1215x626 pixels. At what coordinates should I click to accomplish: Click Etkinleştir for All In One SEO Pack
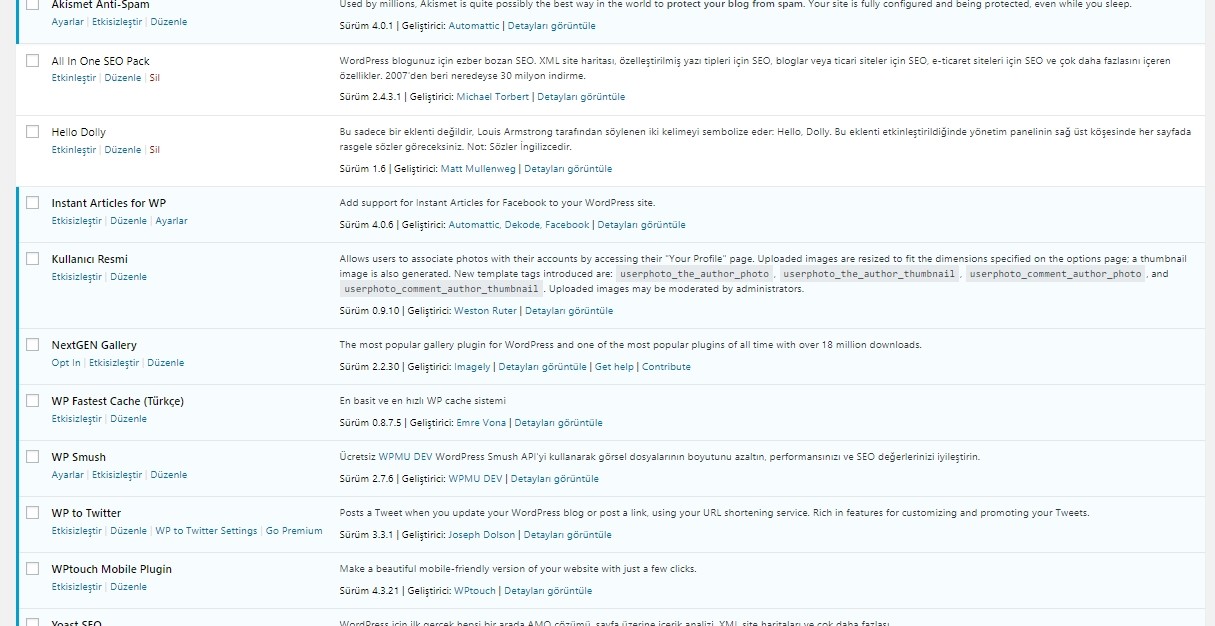74,78
